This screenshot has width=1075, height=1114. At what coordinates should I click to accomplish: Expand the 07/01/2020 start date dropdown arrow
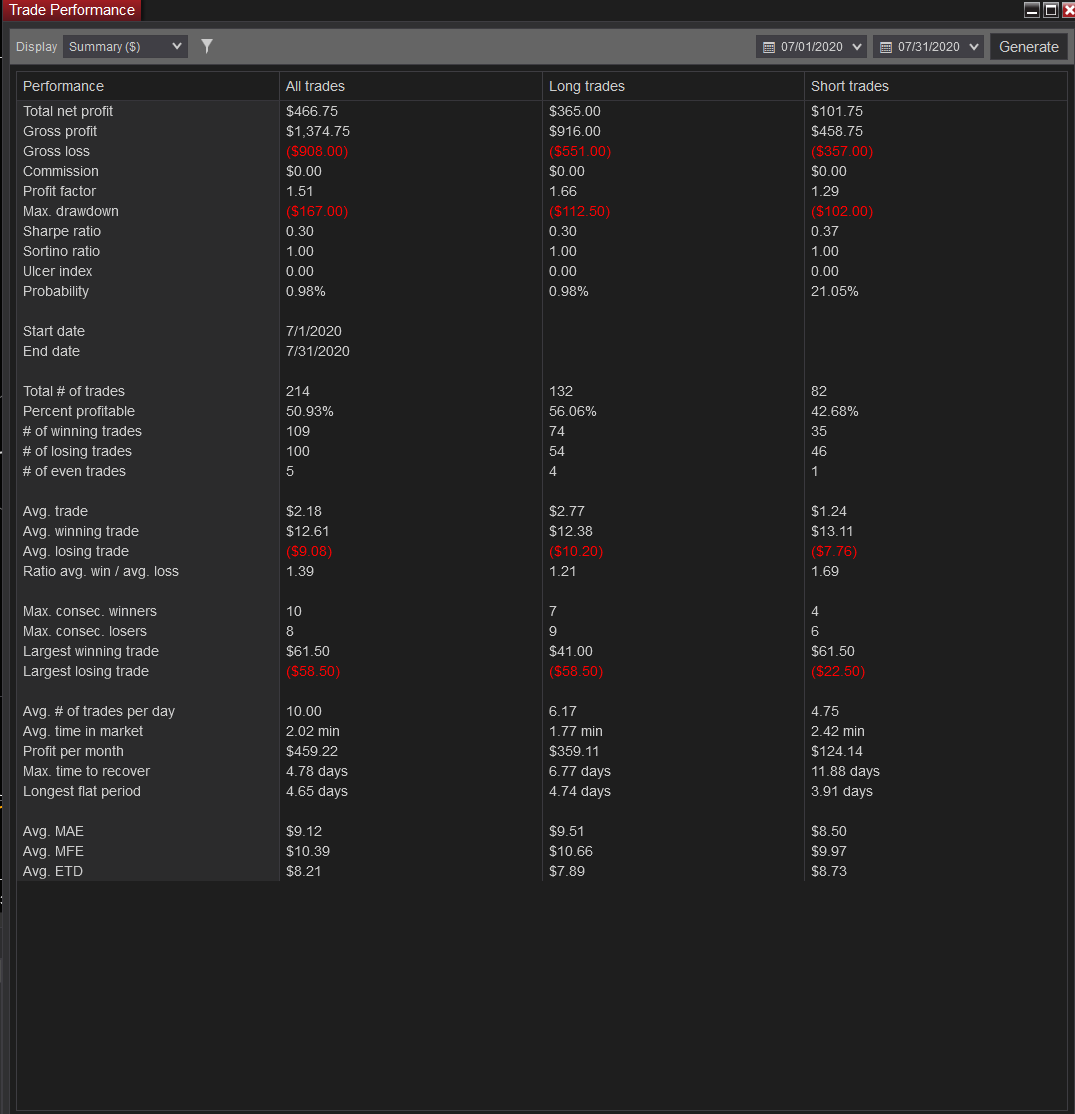click(857, 47)
